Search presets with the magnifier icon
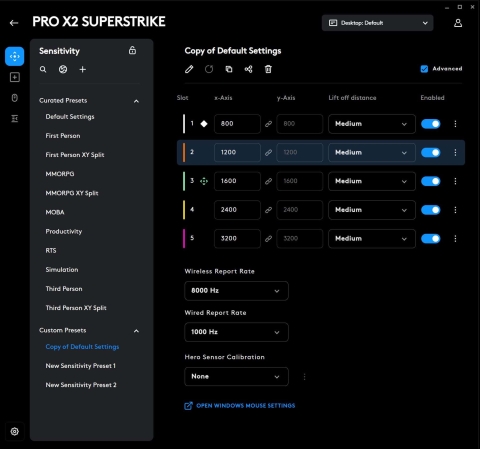 pyautogui.click(x=43, y=69)
